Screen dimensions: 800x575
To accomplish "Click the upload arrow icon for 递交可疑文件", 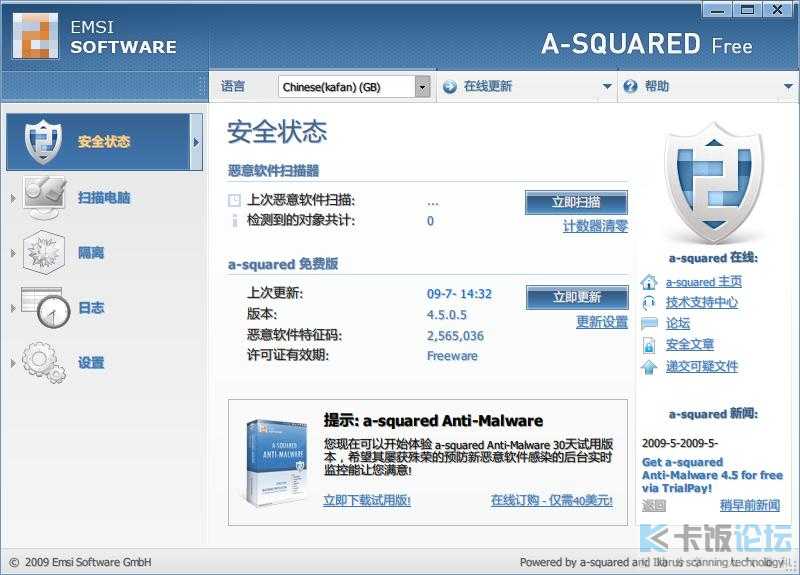I will click(649, 367).
